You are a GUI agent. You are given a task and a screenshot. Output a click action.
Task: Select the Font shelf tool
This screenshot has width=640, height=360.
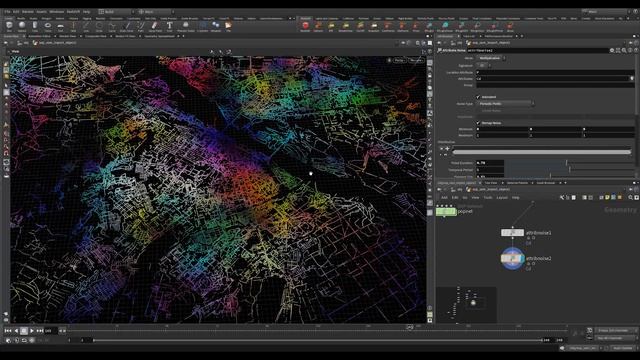(169, 27)
